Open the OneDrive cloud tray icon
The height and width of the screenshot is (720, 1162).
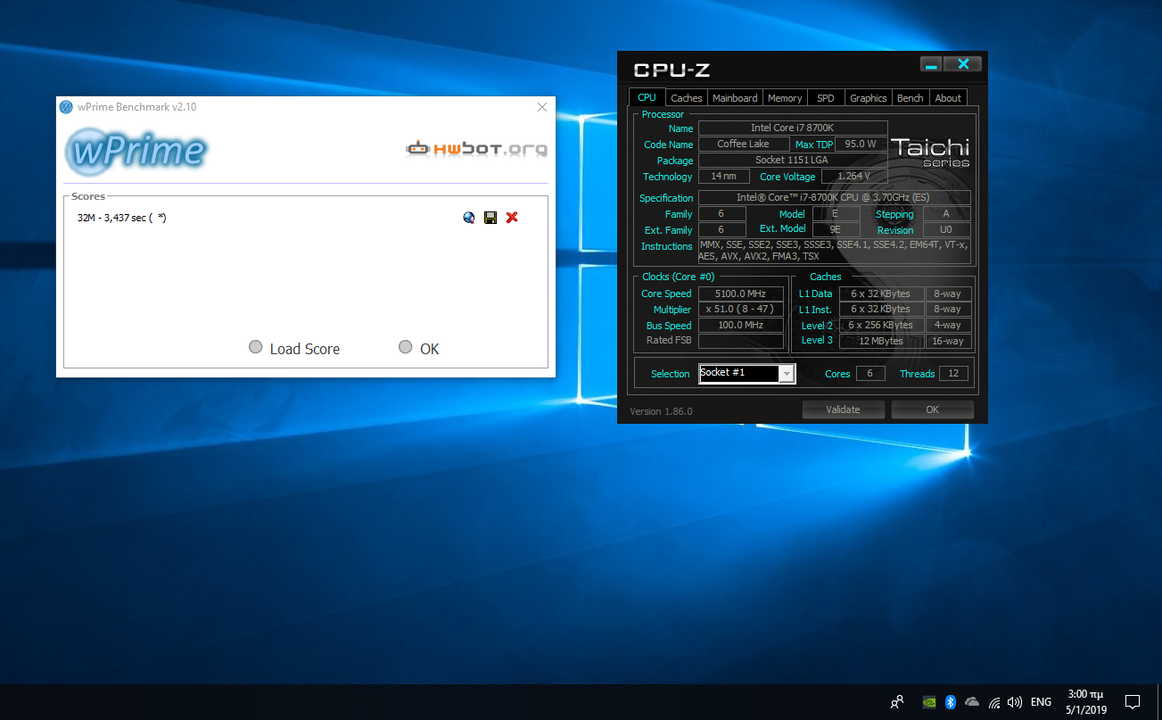tap(972, 701)
